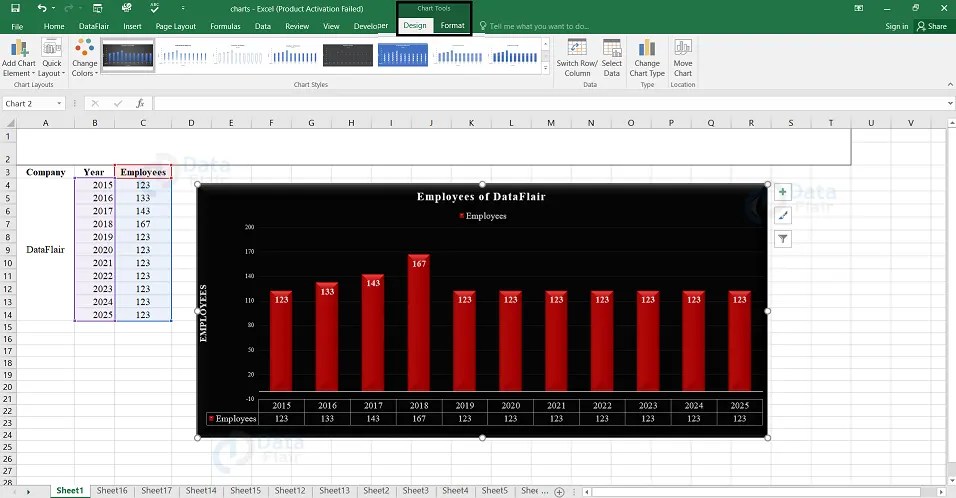Click into the formula bar field

(549, 104)
